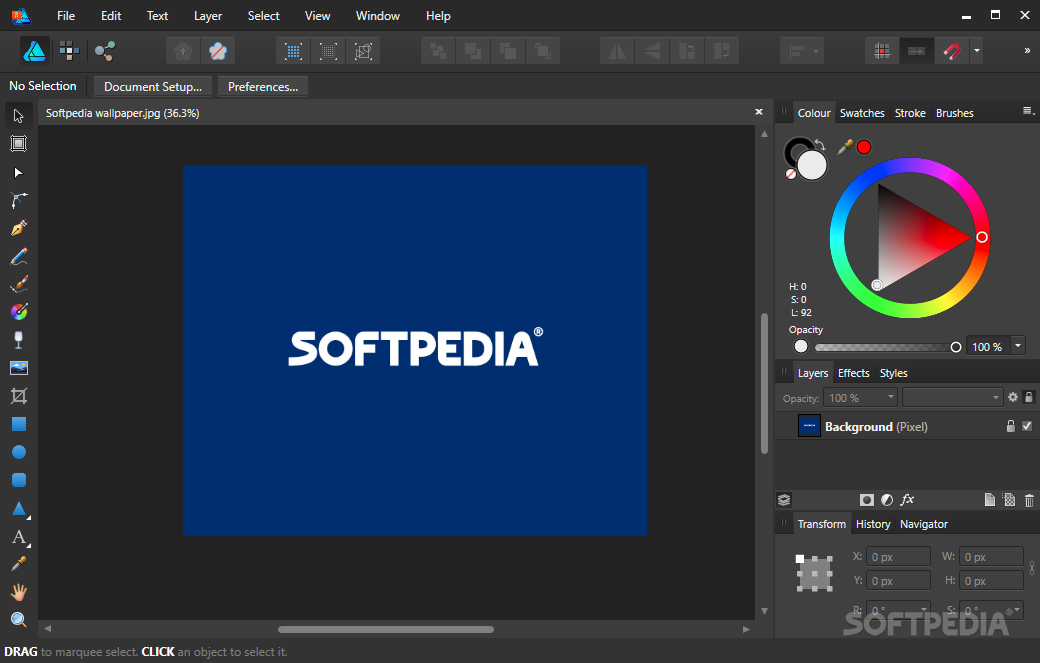Delete layer with trash icon
Image resolution: width=1040 pixels, height=663 pixels.
tap(1029, 500)
